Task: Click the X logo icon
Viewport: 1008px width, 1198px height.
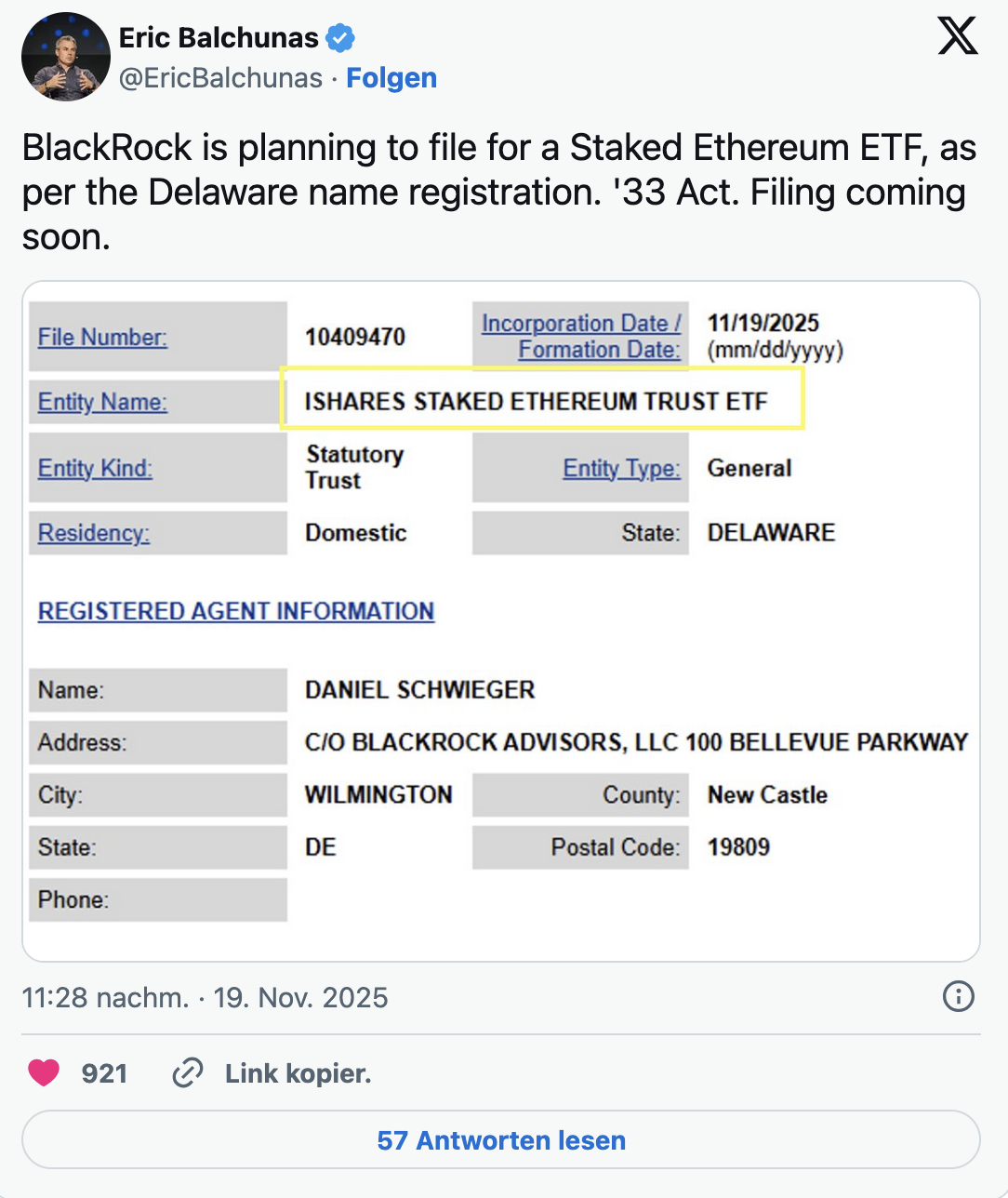Action: click(x=957, y=38)
